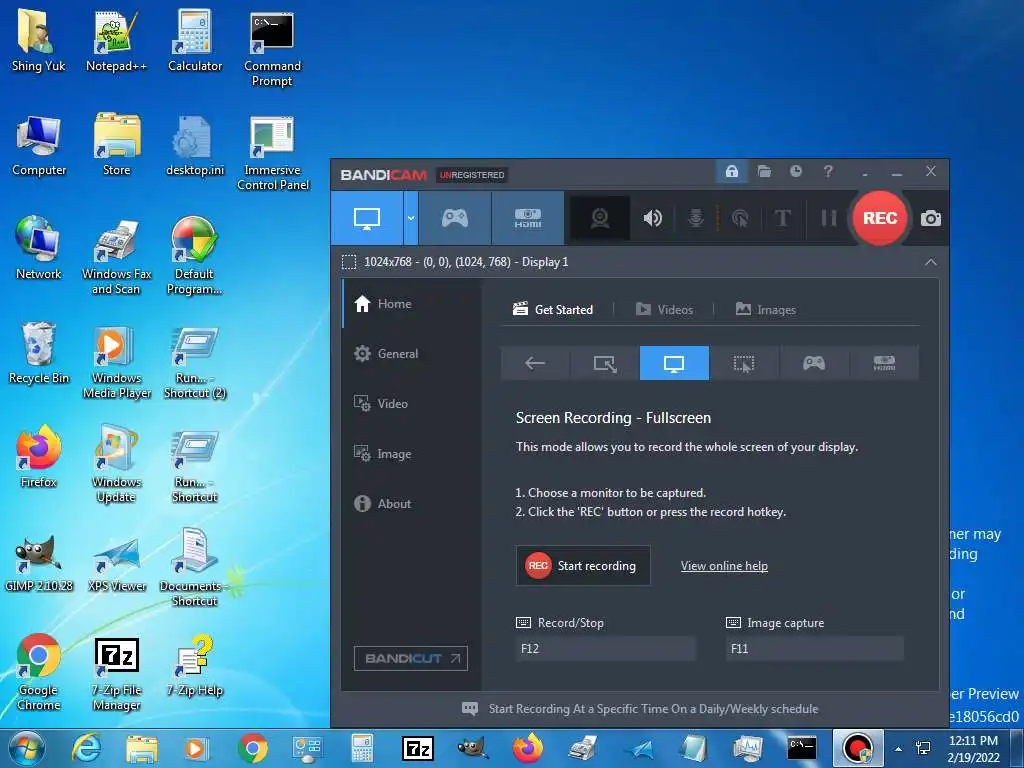1024x768 pixels.
Task: Switch to HDMI Device Recording mode in top toolbar
Action: (528, 218)
